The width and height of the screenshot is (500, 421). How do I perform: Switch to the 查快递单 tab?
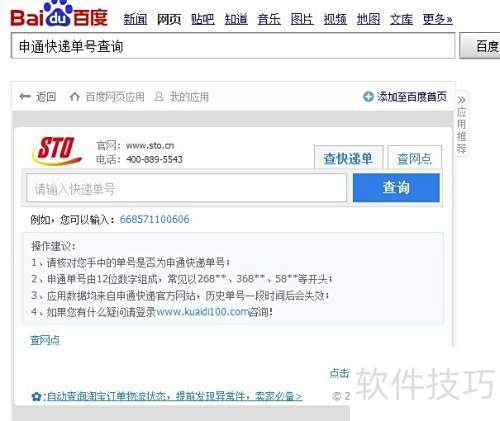[x=348, y=158]
